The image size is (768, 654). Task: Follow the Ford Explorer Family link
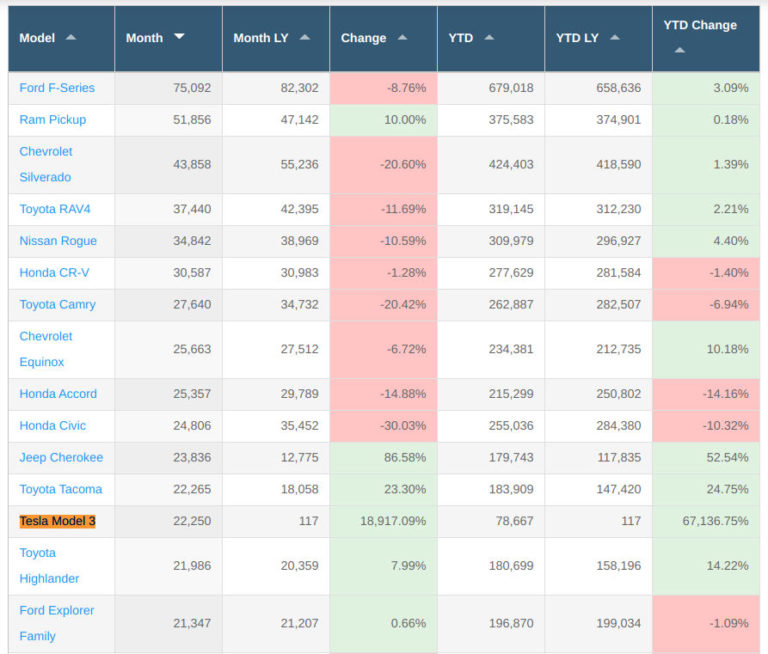(56, 623)
